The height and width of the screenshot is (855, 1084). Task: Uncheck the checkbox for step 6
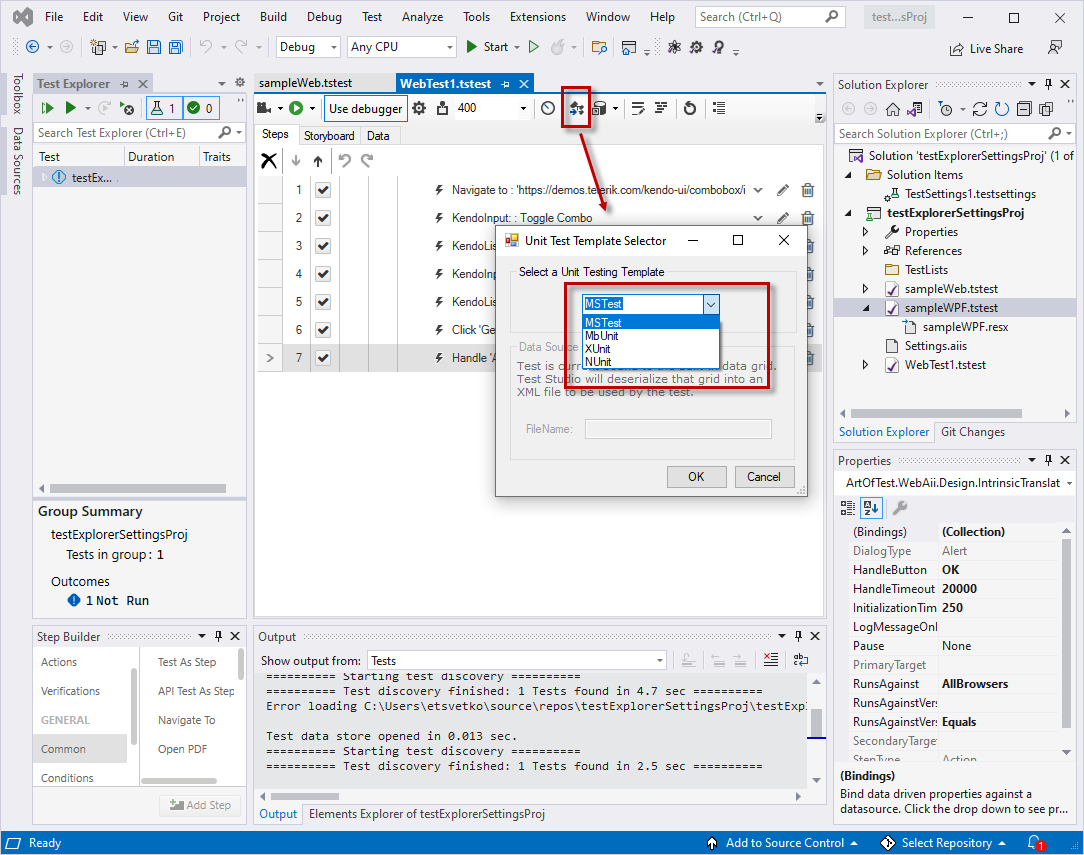323,330
